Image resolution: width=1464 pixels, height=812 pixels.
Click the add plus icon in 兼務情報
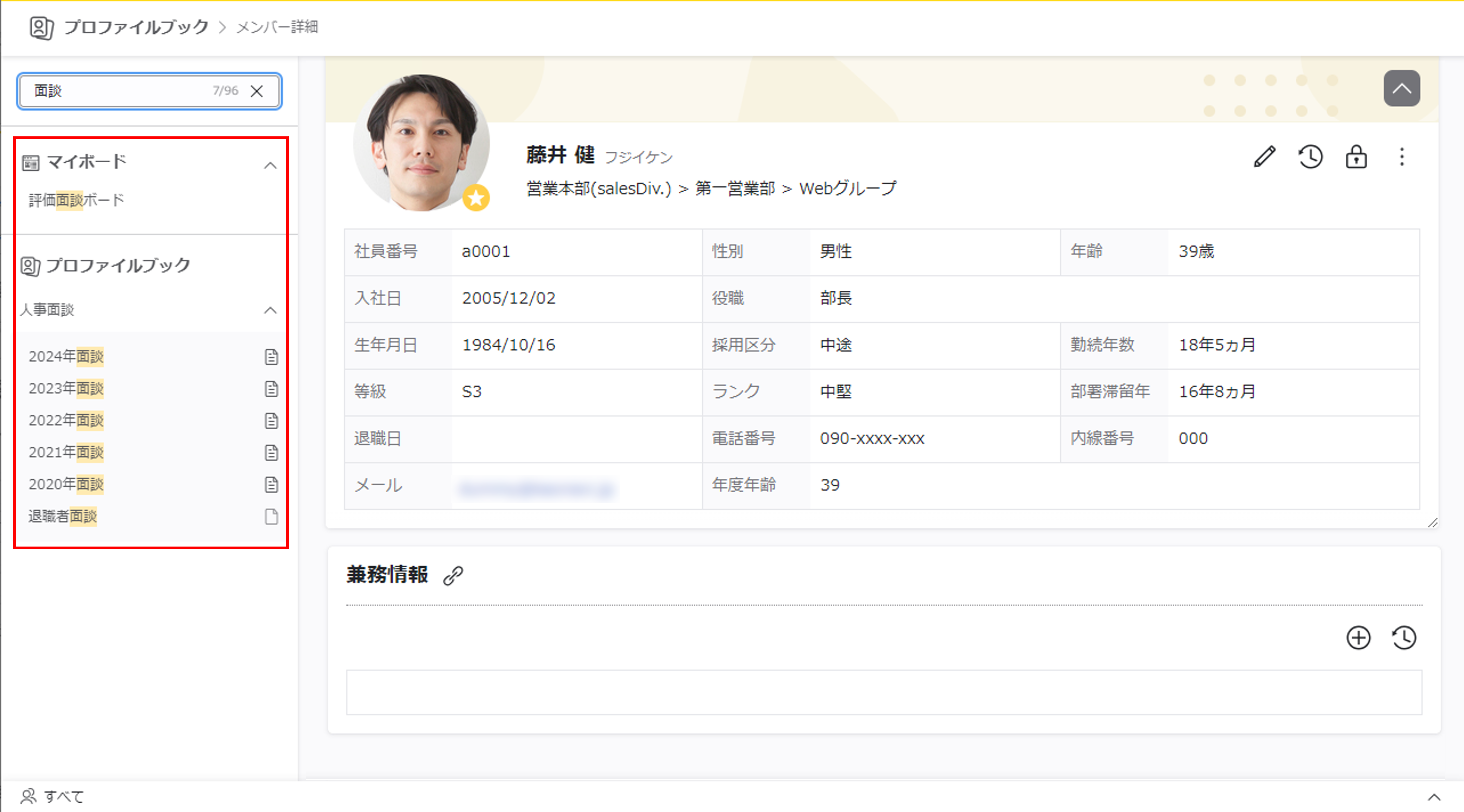(1358, 638)
